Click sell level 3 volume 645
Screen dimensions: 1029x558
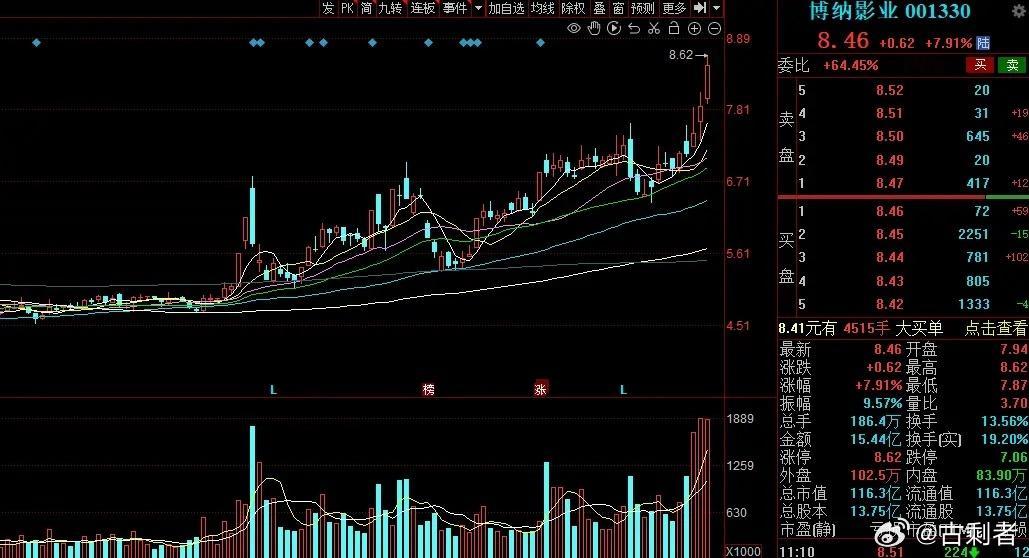978,136
